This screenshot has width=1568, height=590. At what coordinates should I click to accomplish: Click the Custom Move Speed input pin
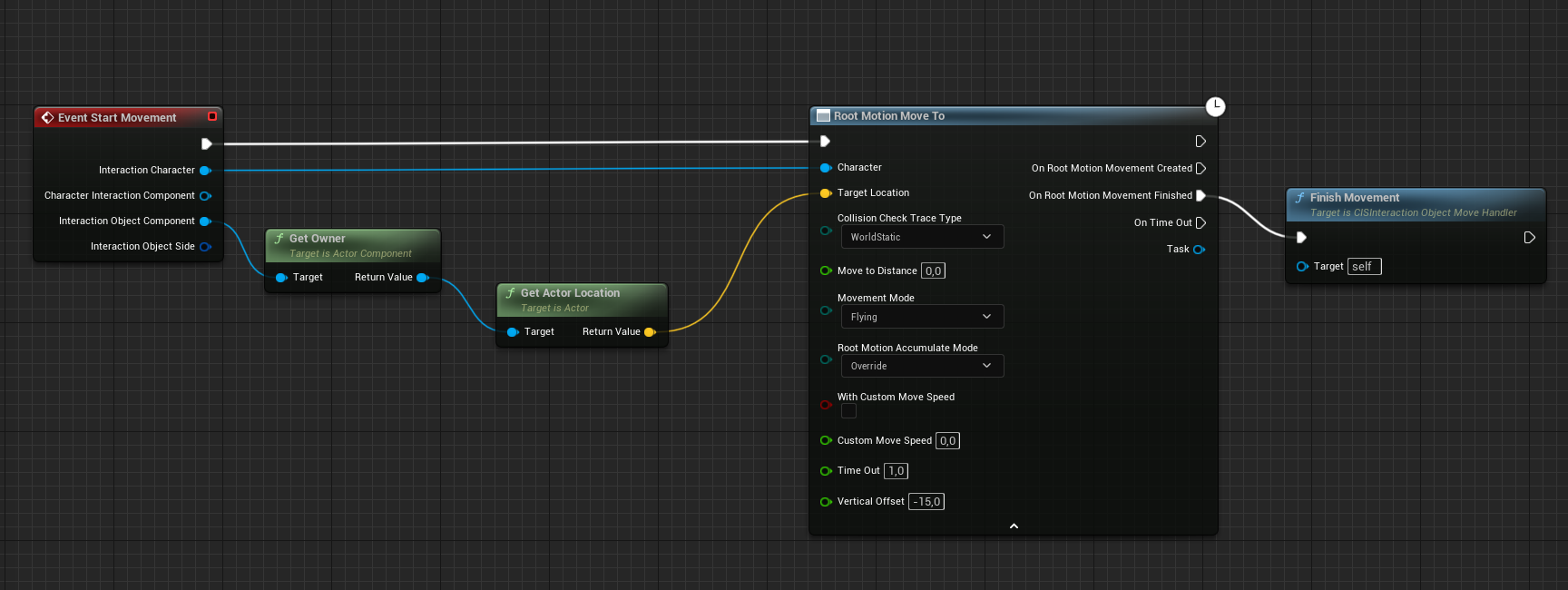[x=826, y=440]
